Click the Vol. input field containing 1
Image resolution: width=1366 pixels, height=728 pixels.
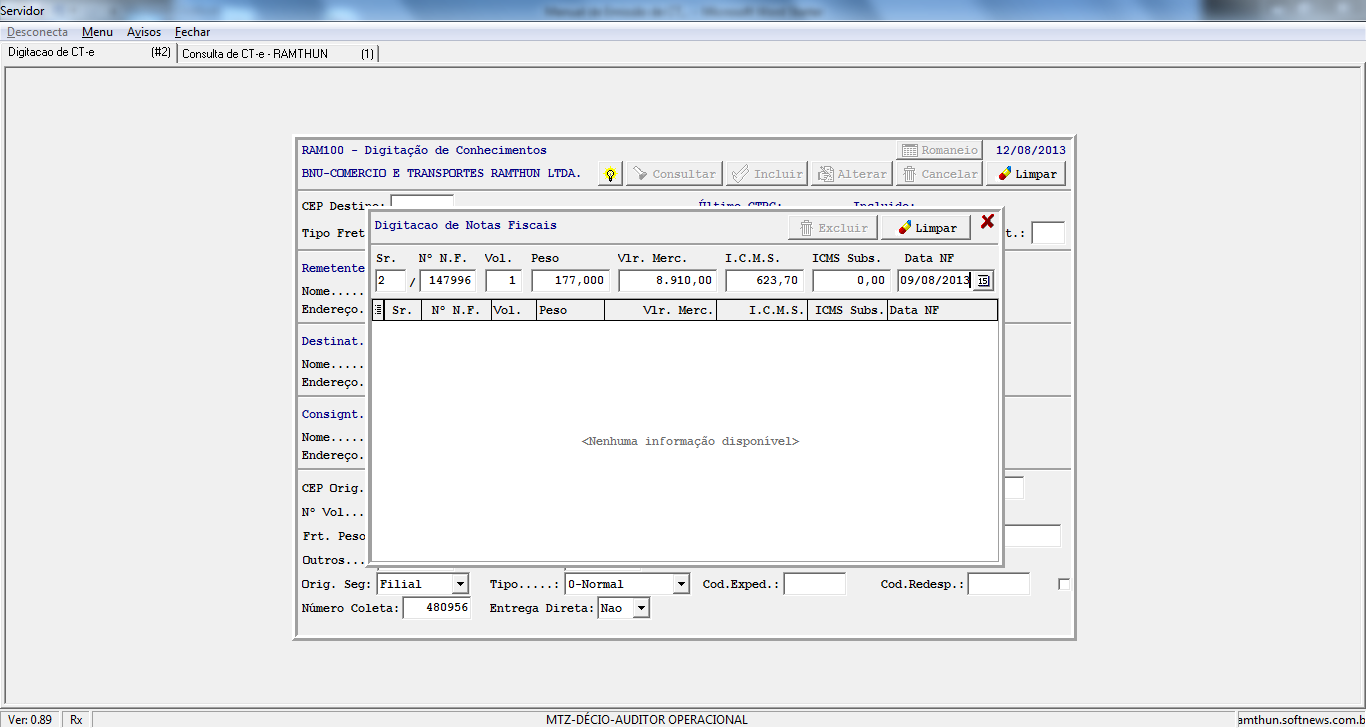[x=504, y=281]
